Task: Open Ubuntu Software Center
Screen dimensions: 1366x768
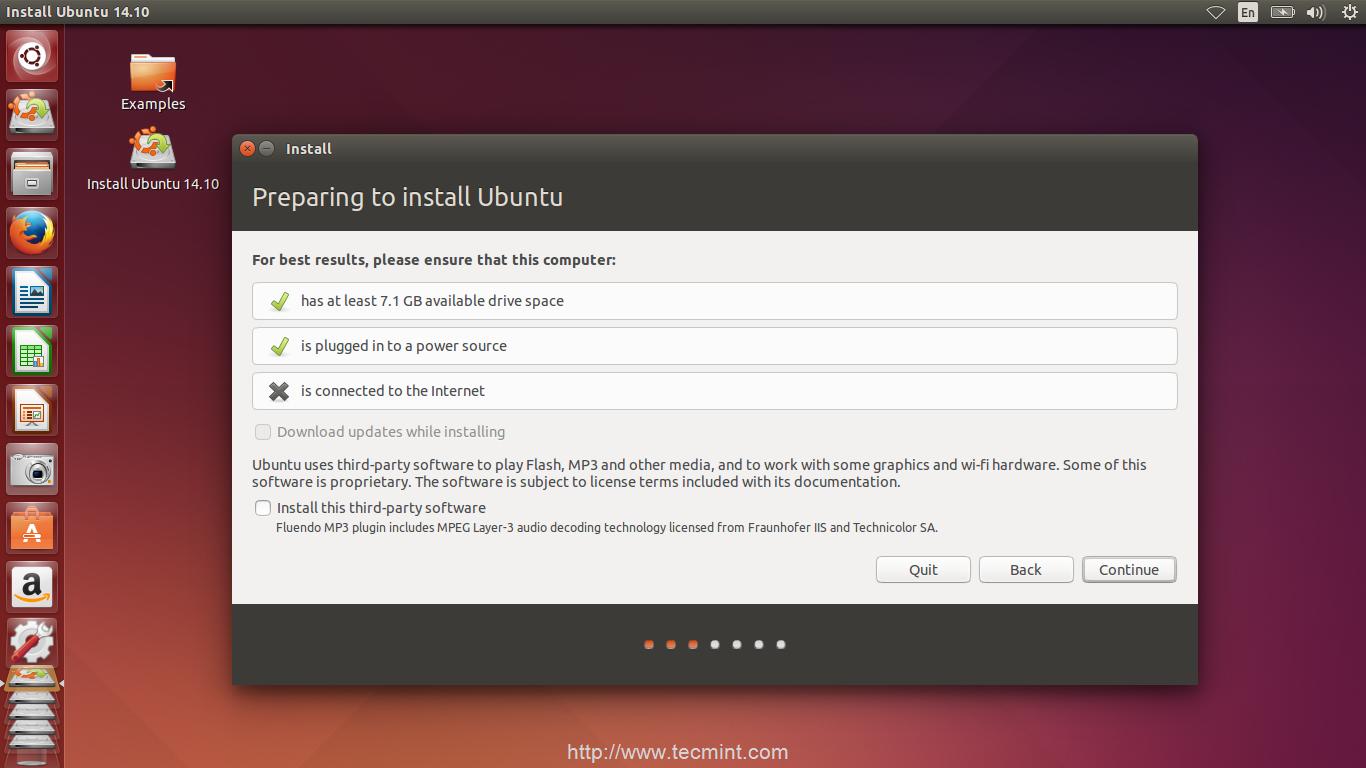Action: pyautogui.click(x=32, y=527)
